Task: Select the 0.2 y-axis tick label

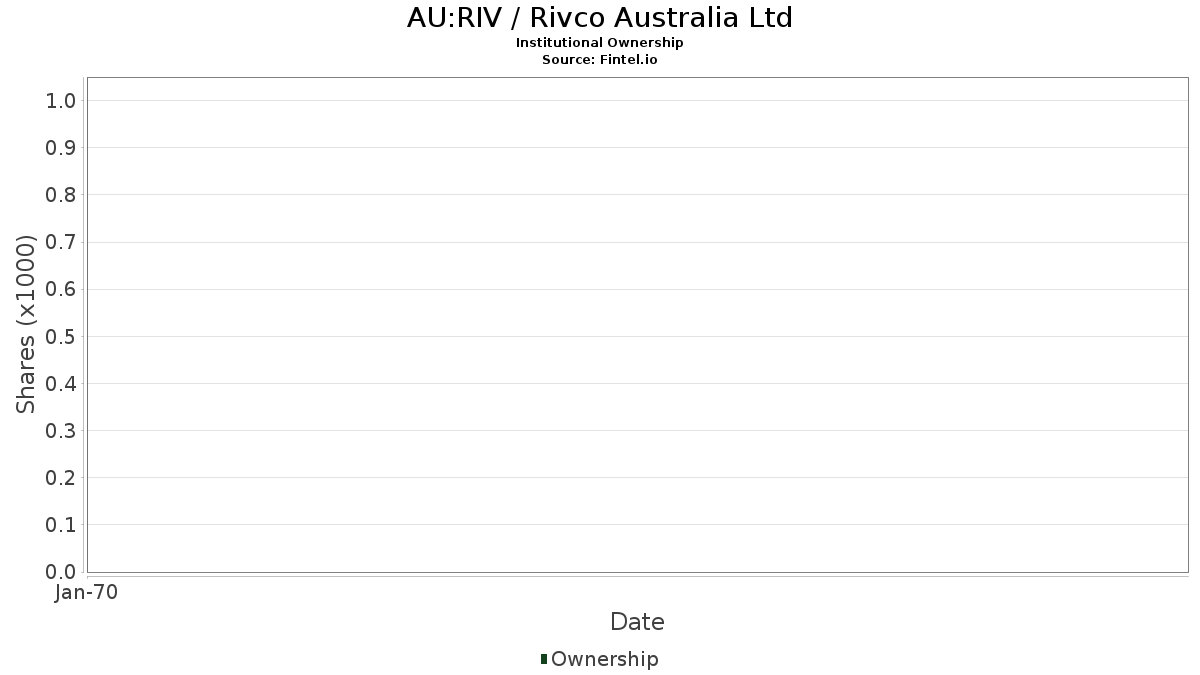Action: click(61, 478)
